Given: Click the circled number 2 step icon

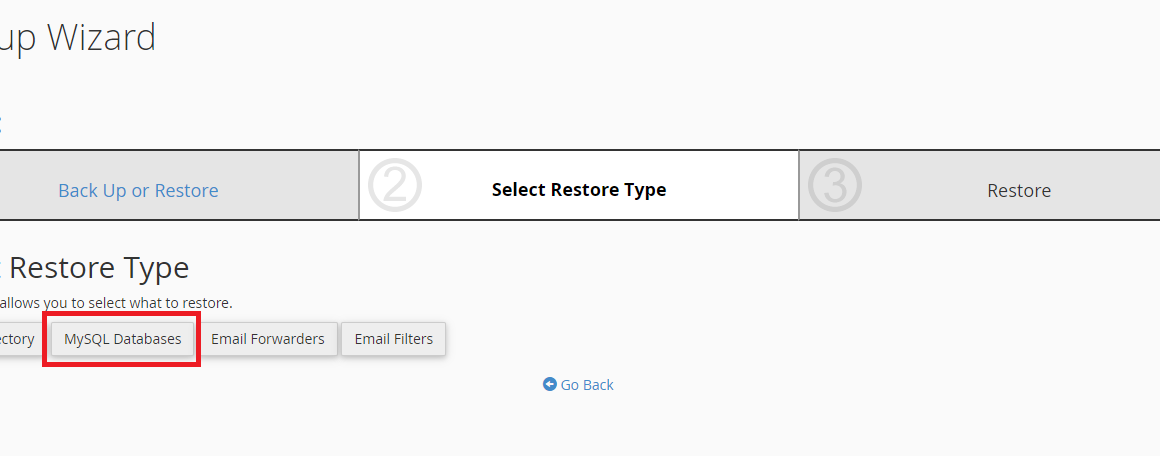Looking at the screenshot, I should tap(394, 185).
